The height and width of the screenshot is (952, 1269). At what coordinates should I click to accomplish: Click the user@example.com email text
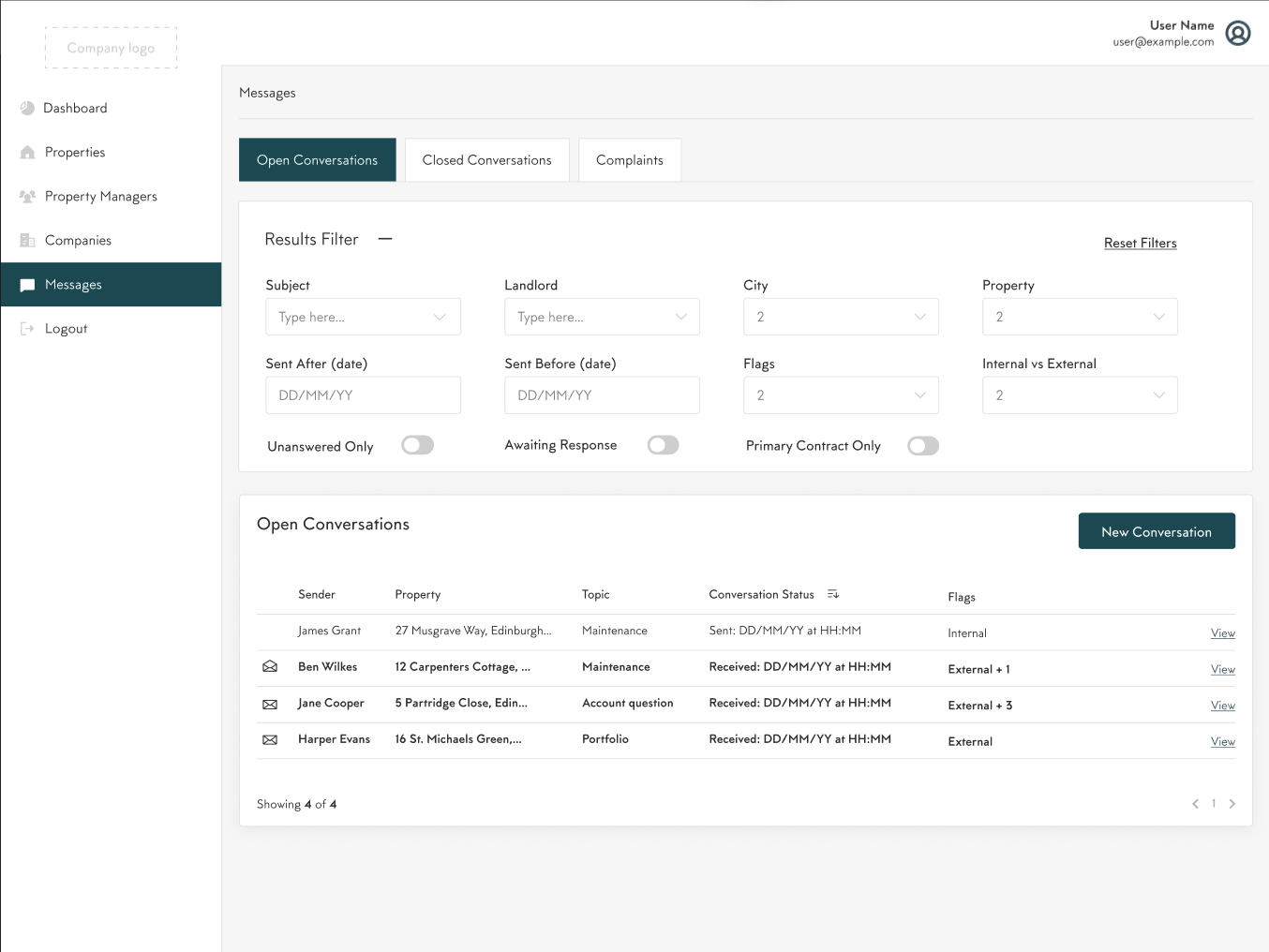click(x=1163, y=42)
